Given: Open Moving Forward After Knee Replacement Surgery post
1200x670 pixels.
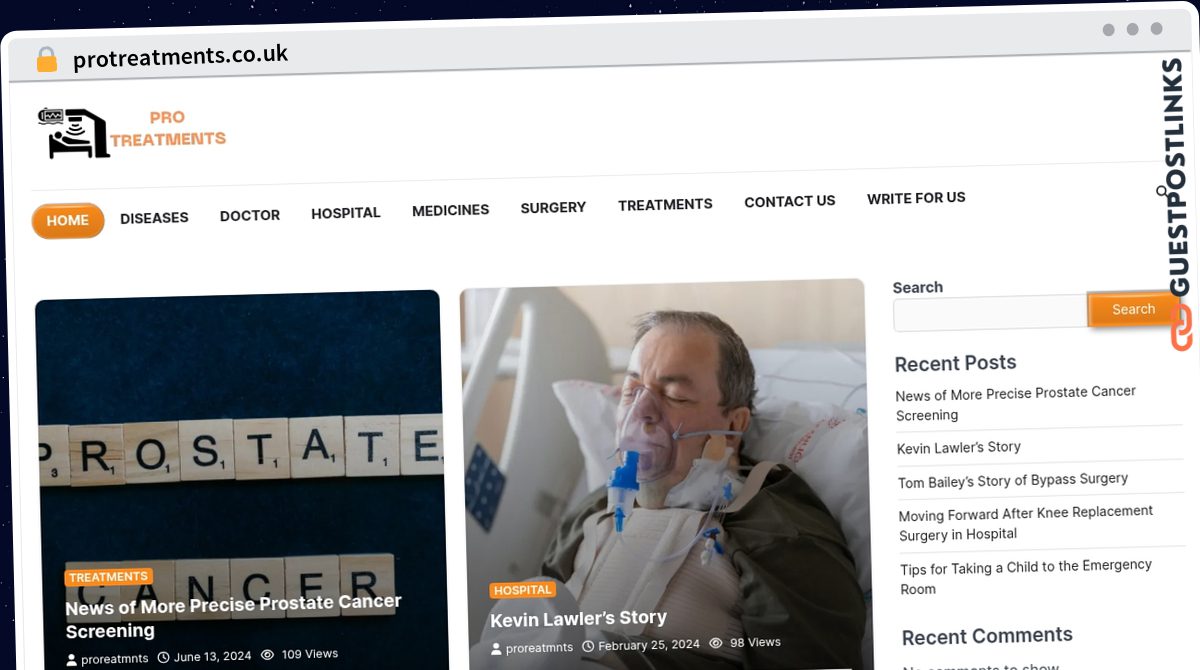Looking at the screenshot, I should [1026, 523].
